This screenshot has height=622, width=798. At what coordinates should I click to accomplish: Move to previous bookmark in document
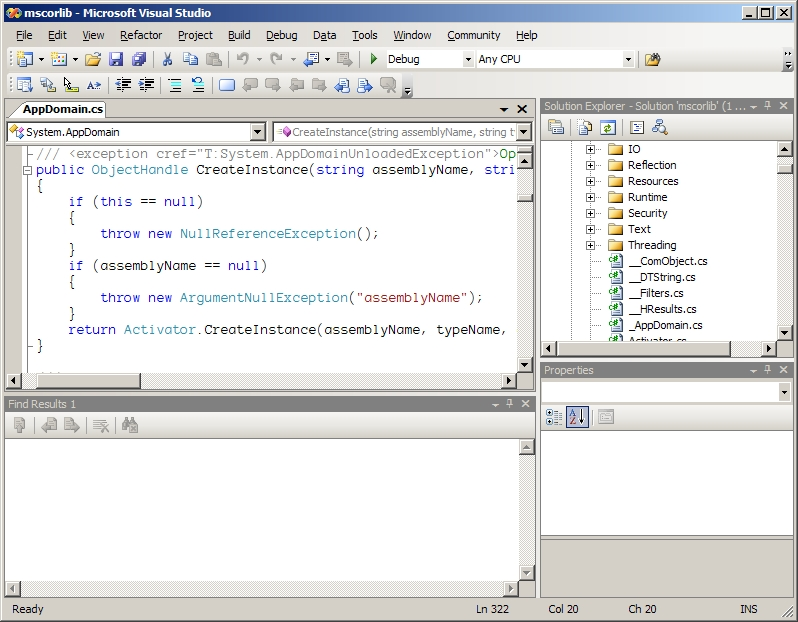tap(342, 85)
